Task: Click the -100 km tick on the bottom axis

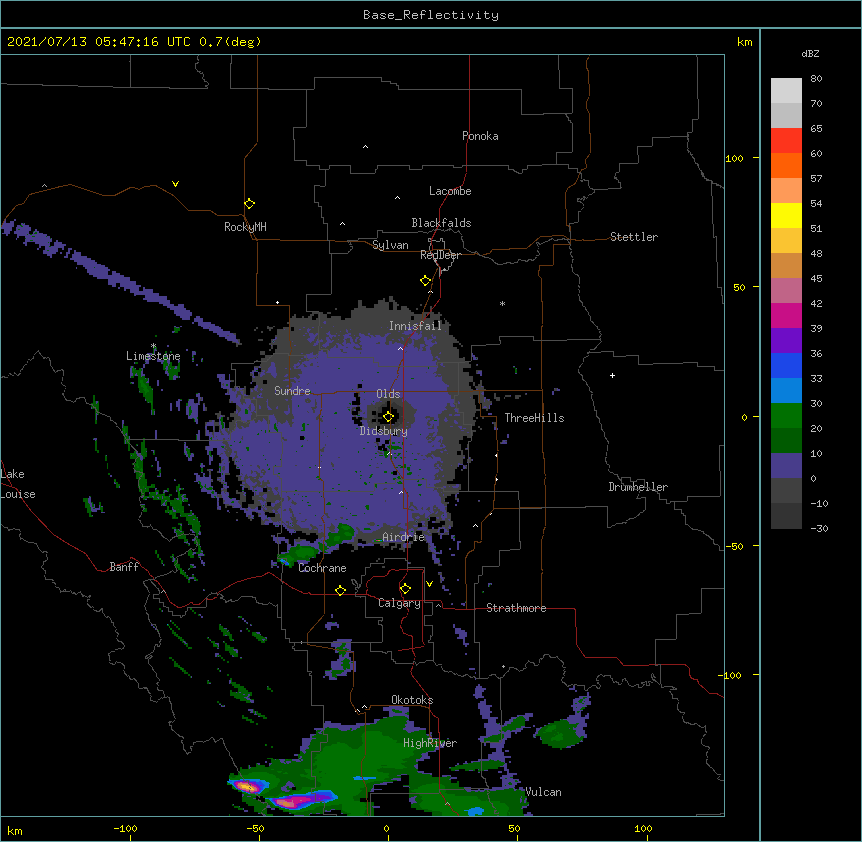Action: pyautogui.click(x=125, y=829)
